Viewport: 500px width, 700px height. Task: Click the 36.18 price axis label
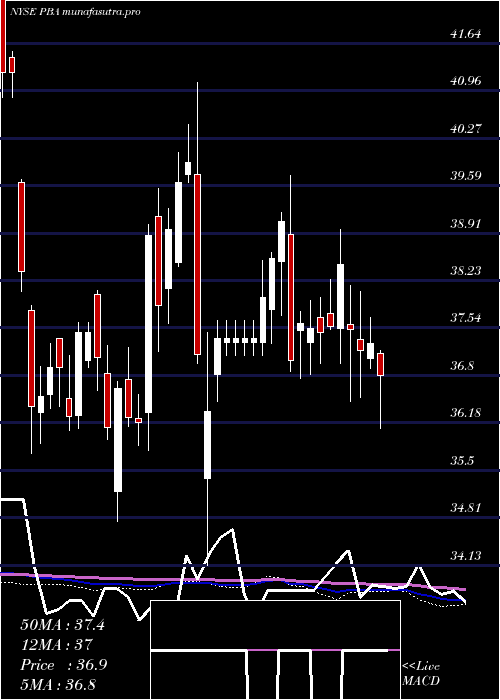[466, 413]
